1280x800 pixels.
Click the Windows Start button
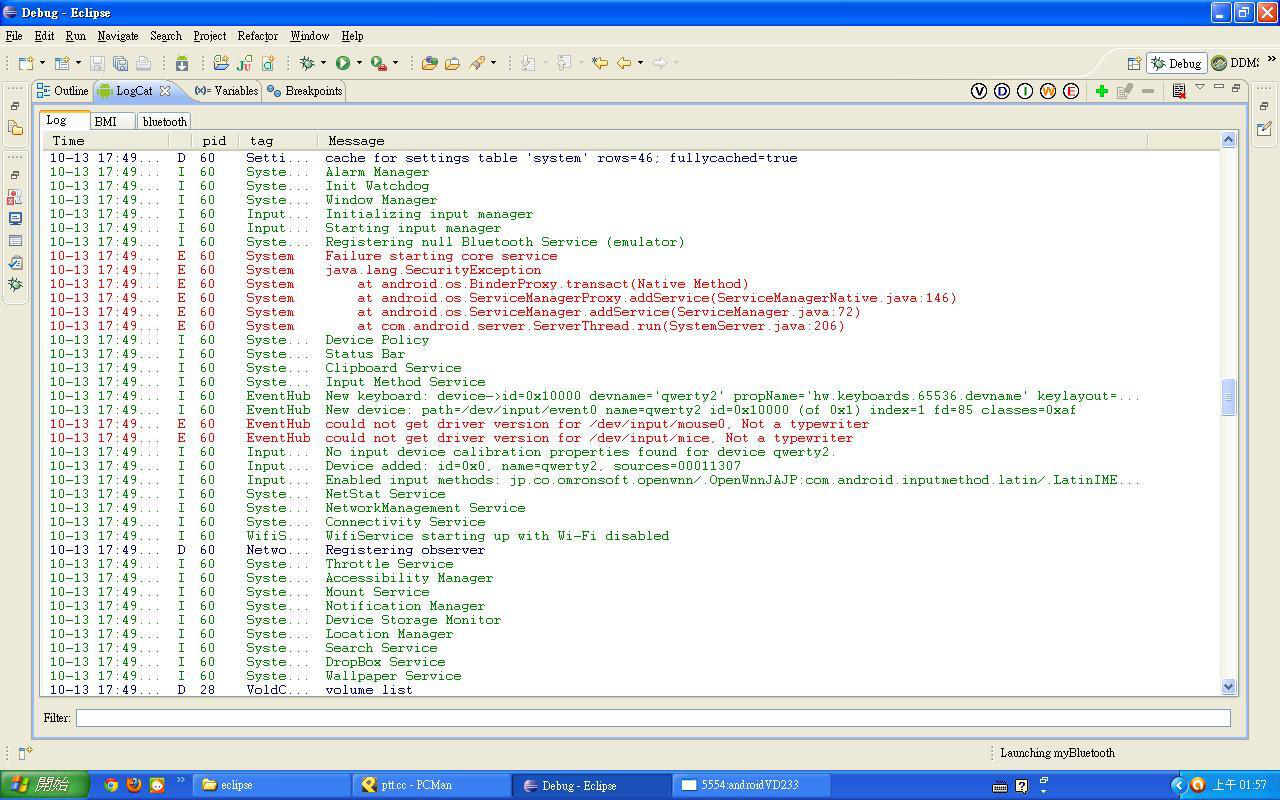(x=45, y=785)
